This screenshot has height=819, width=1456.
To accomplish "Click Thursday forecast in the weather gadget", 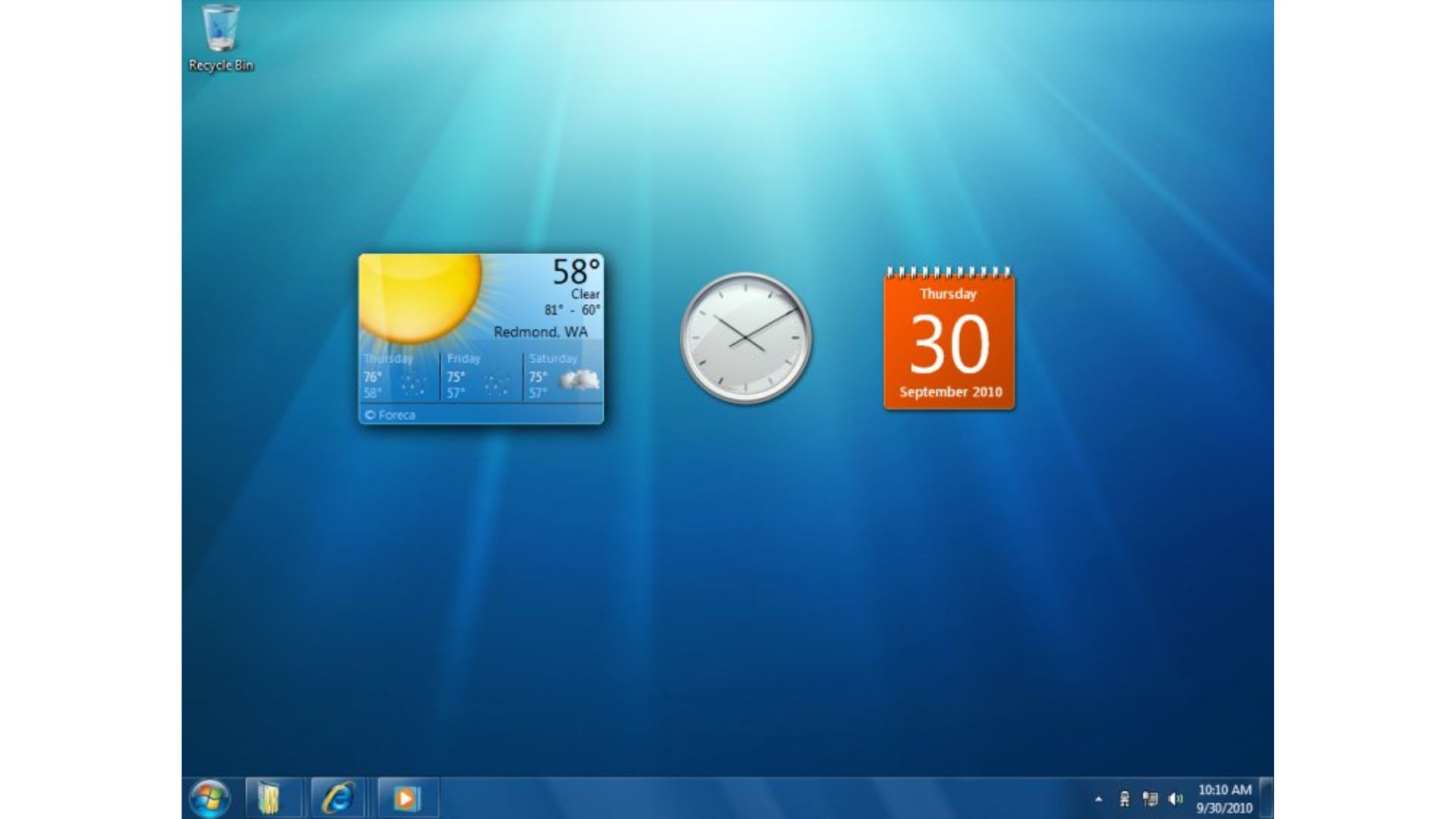I will (397, 377).
